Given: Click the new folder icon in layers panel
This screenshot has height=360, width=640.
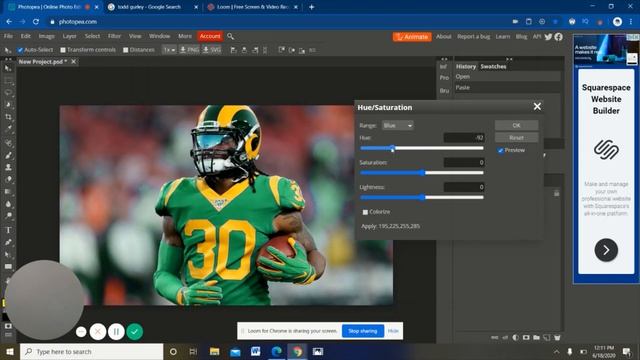Looking at the screenshot, I should coord(536,338).
